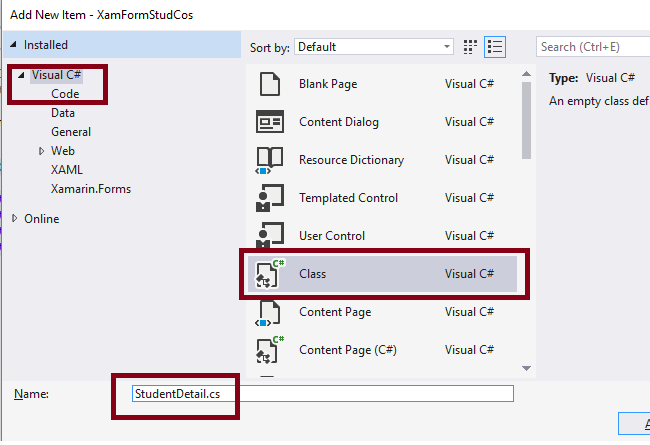Expand the Online category
Image resolution: width=650 pixels, height=445 pixels.
click(14, 219)
